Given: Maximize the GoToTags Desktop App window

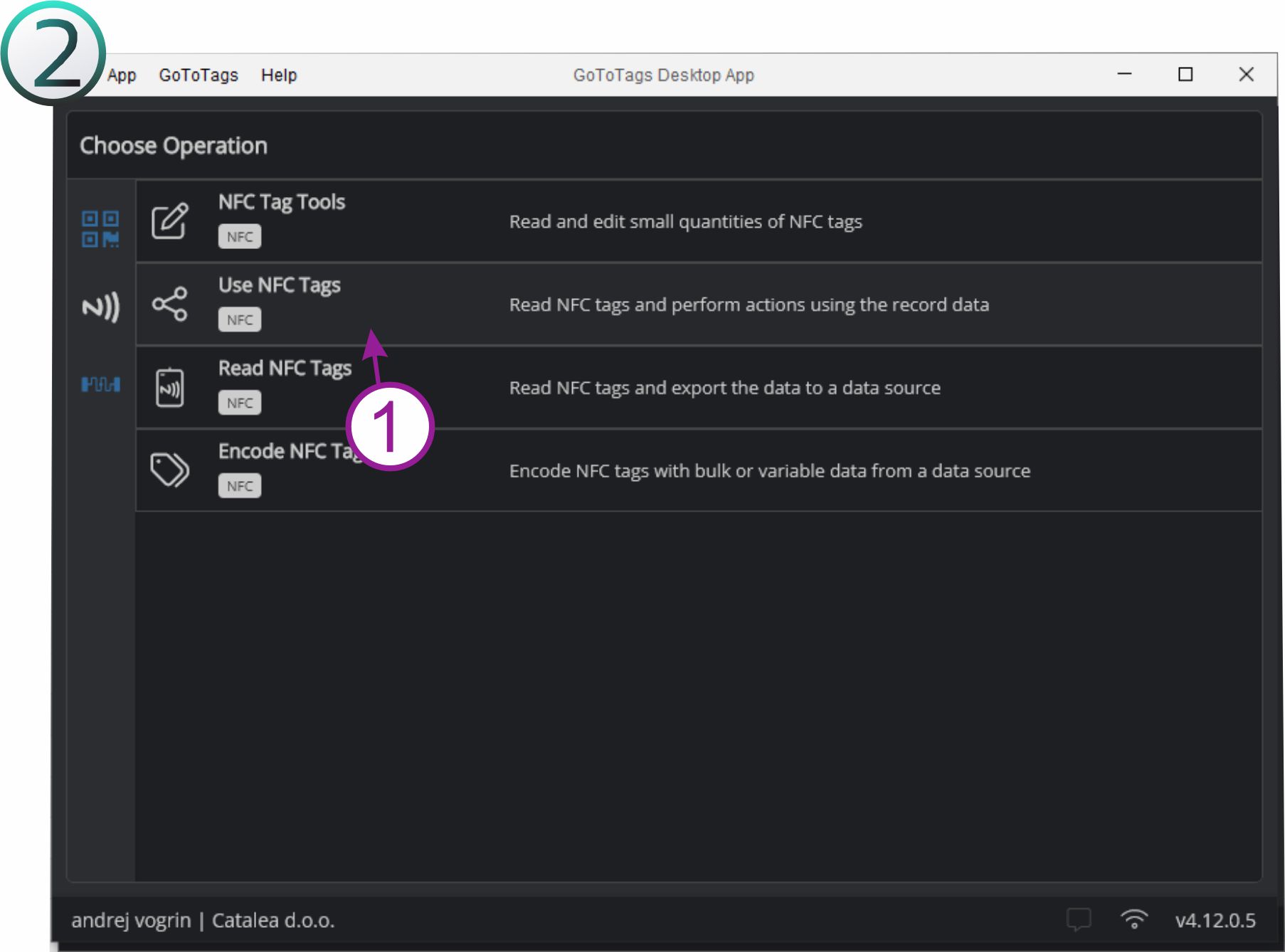Looking at the screenshot, I should point(1185,75).
